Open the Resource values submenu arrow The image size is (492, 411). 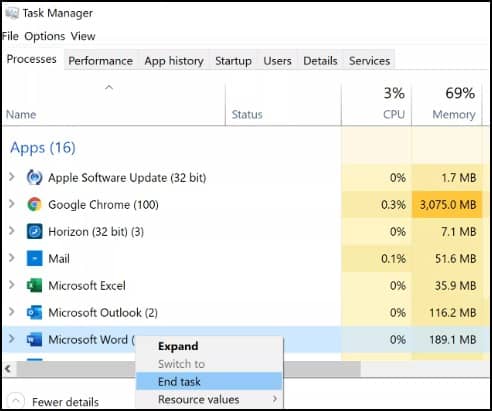[275, 399]
